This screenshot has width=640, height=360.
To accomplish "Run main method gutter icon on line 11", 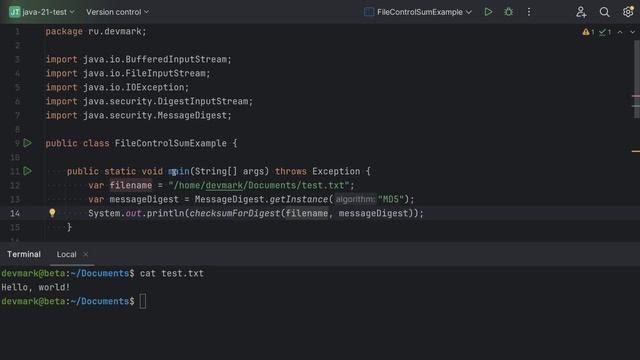I will point(27,171).
